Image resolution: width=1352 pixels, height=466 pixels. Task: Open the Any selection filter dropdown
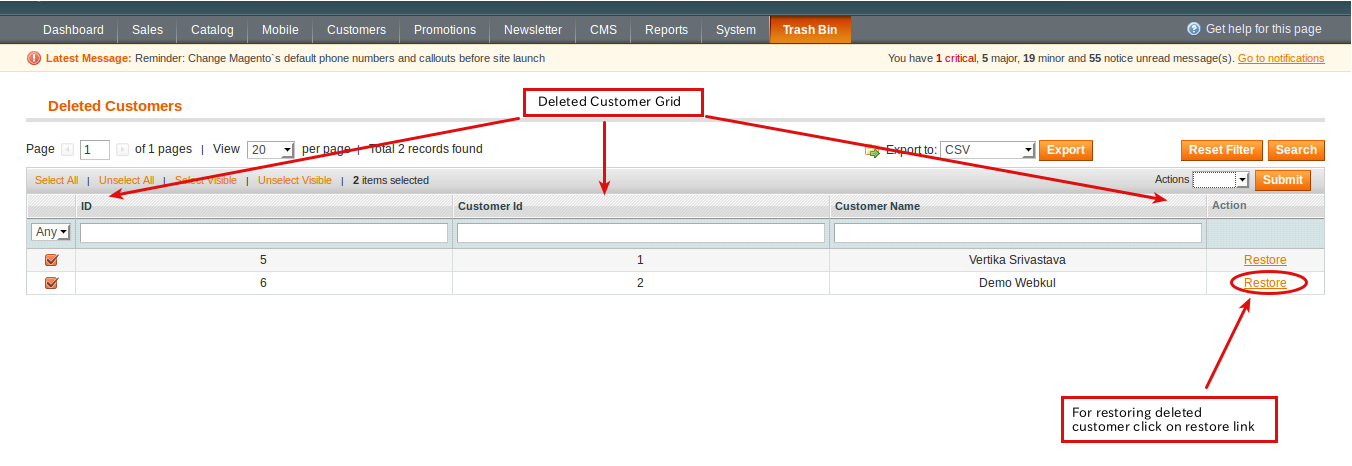click(x=51, y=232)
